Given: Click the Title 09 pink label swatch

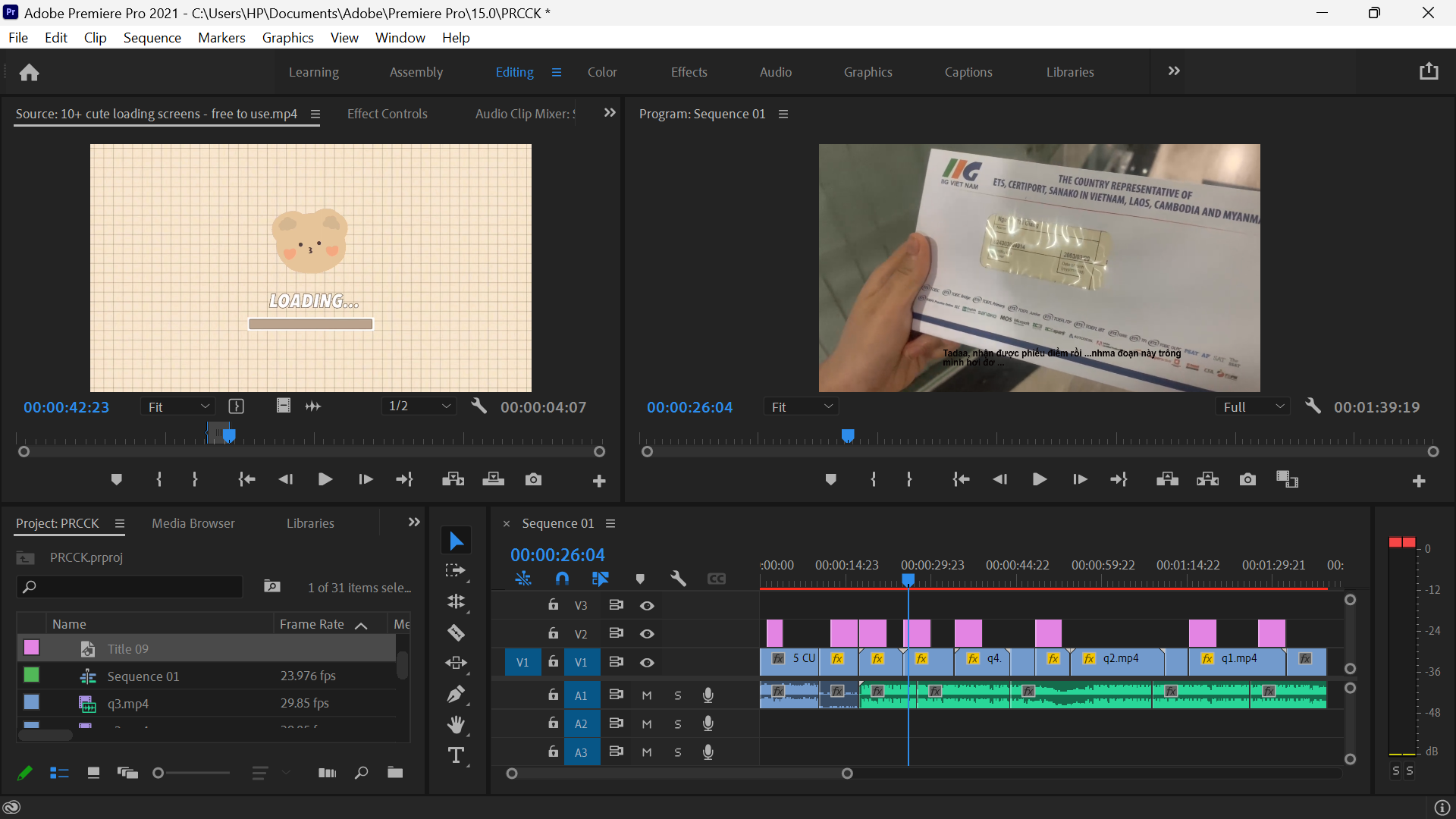Looking at the screenshot, I should click(31, 648).
